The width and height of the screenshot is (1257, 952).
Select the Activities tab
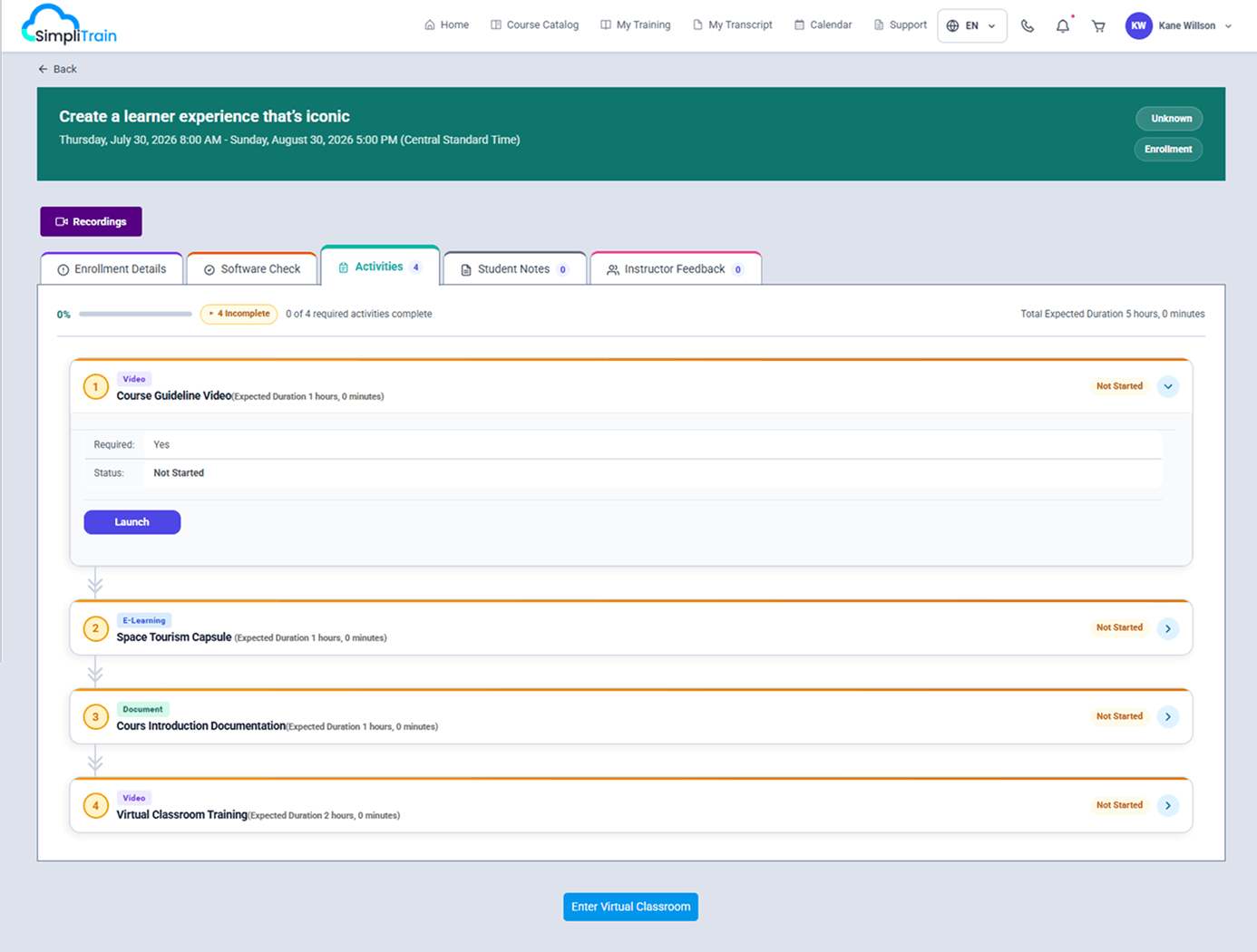(380, 267)
